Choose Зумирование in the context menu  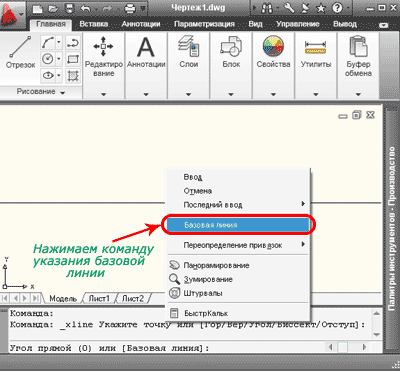(238, 279)
